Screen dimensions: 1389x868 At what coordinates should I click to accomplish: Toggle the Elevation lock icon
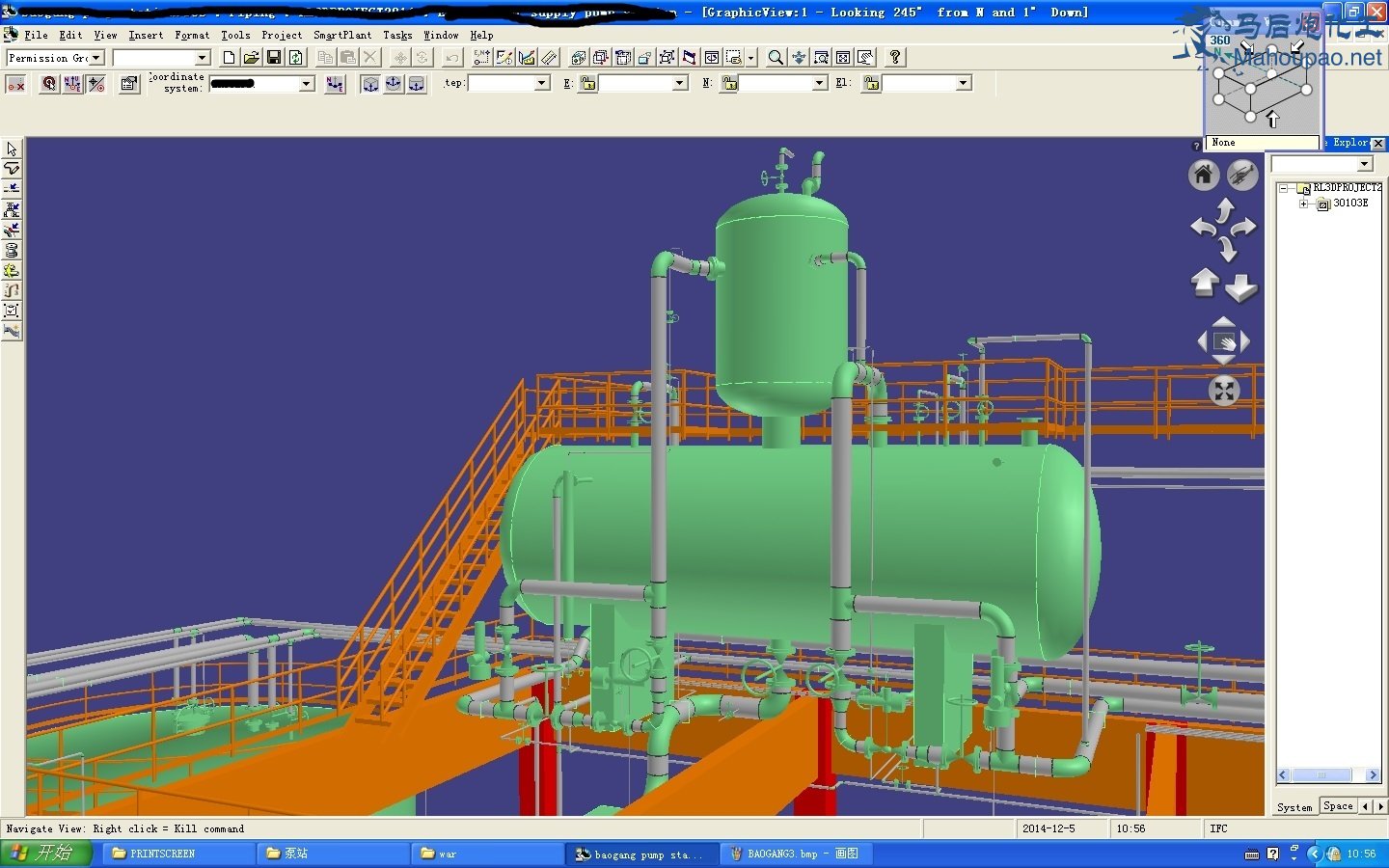click(x=872, y=84)
